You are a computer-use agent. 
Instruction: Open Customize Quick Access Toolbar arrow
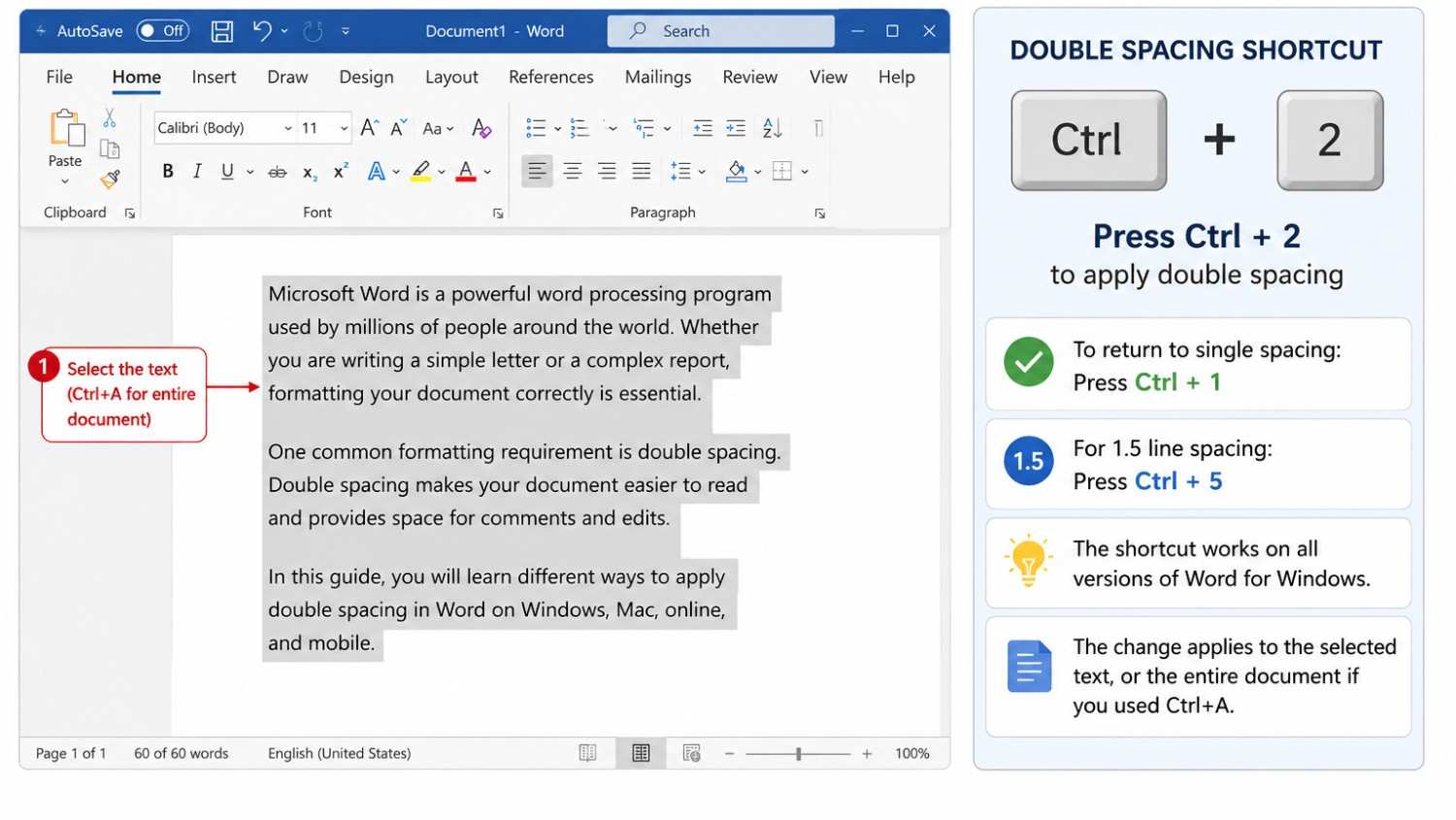(346, 31)
